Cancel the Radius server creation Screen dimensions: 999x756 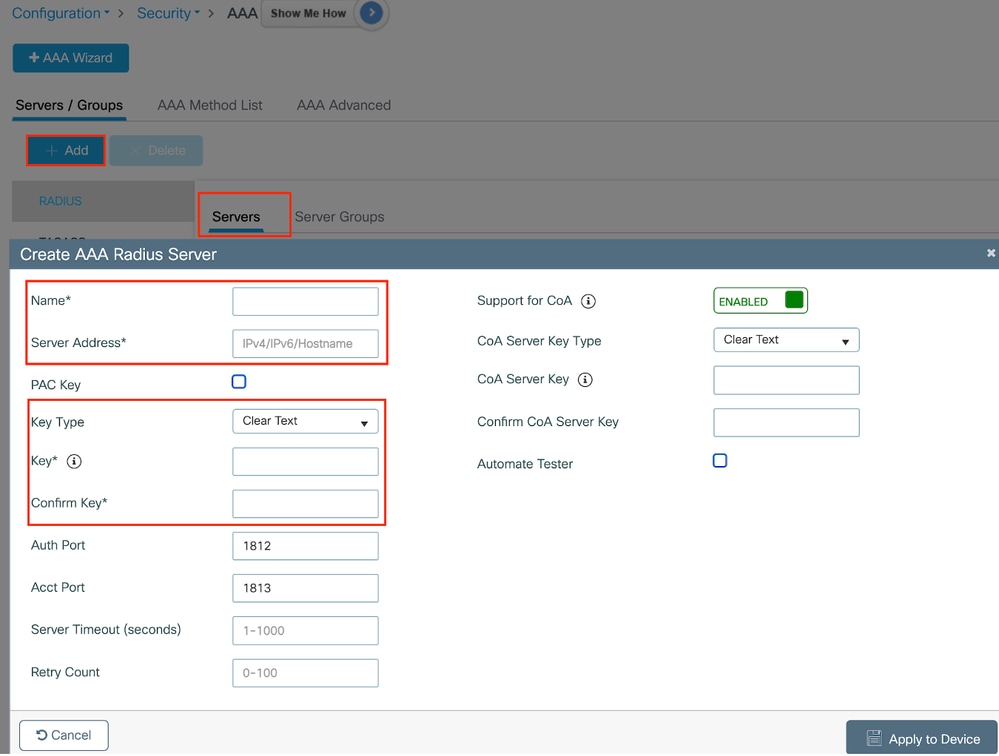(64, 736)
